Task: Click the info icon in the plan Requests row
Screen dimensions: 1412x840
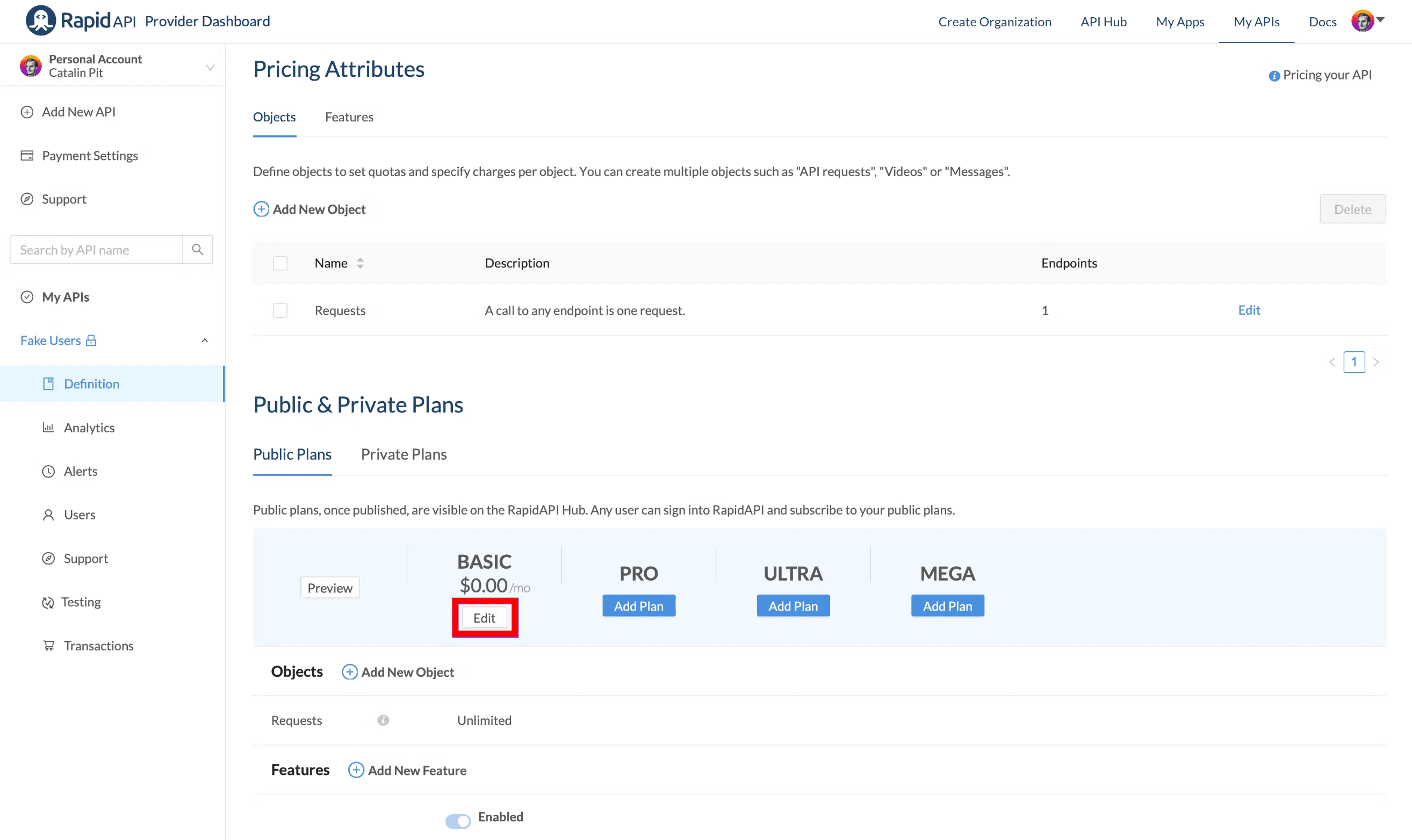Action: point(383,720)
